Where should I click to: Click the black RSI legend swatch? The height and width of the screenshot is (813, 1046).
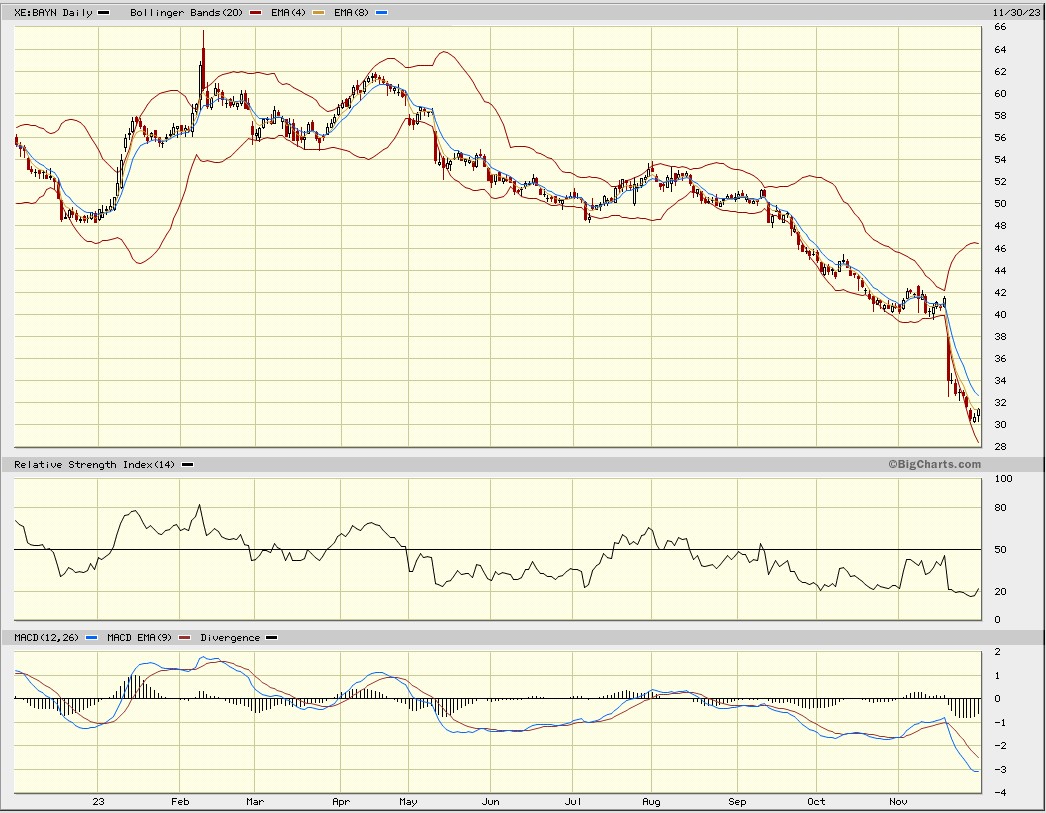tap(187, 465)
